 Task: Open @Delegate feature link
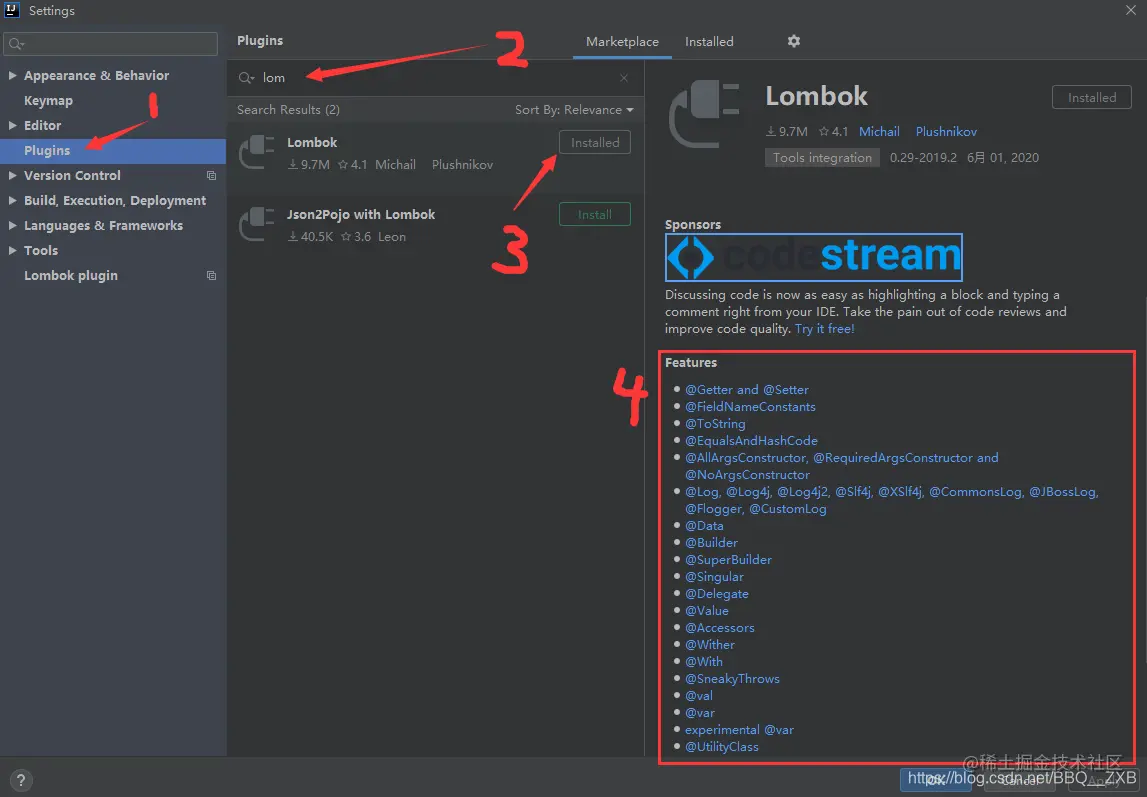tap(716, 594)
